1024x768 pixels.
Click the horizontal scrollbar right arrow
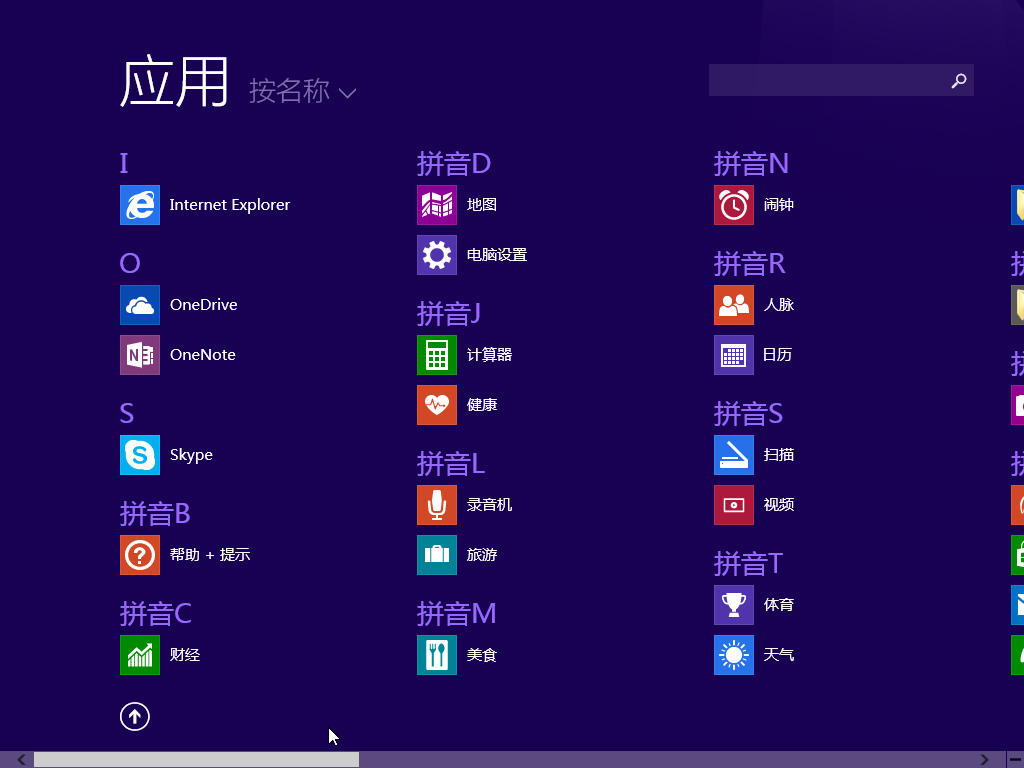985,760
